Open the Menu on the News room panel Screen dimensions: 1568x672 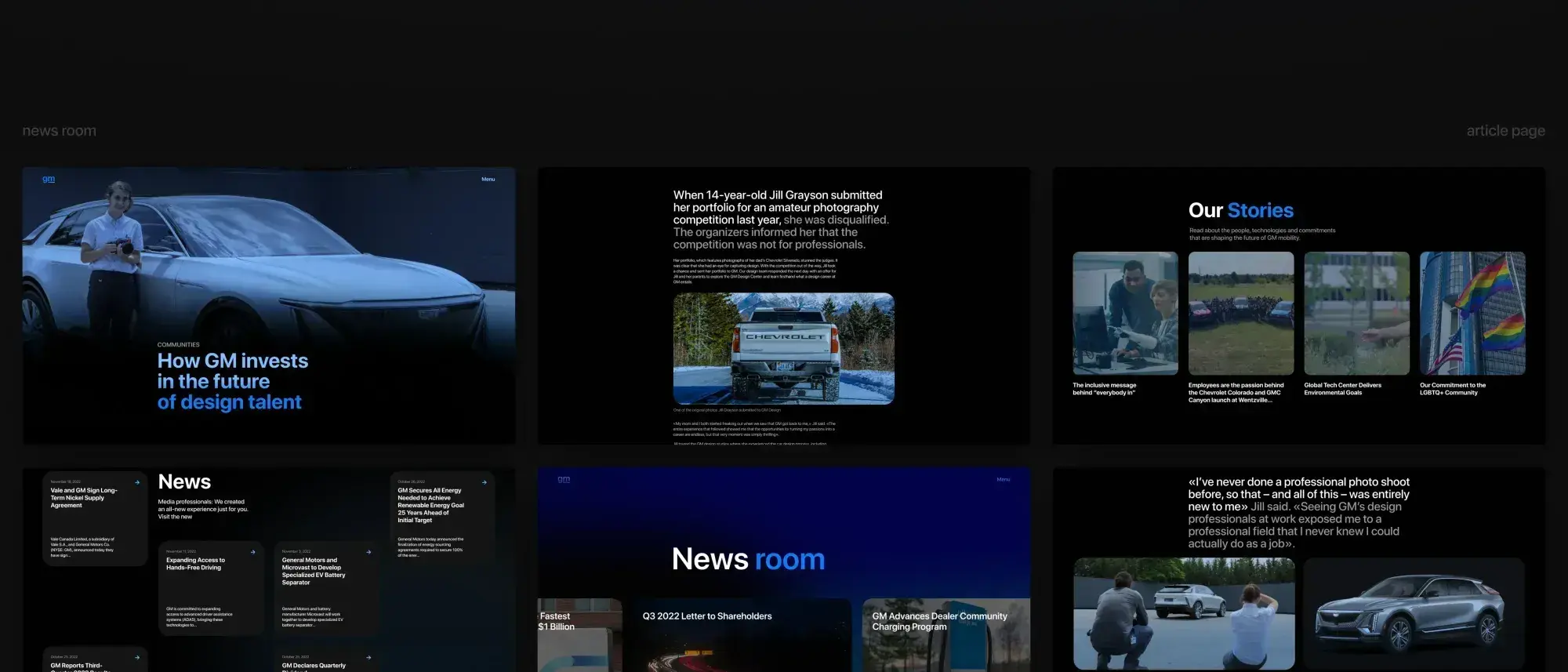(1004, 479)
